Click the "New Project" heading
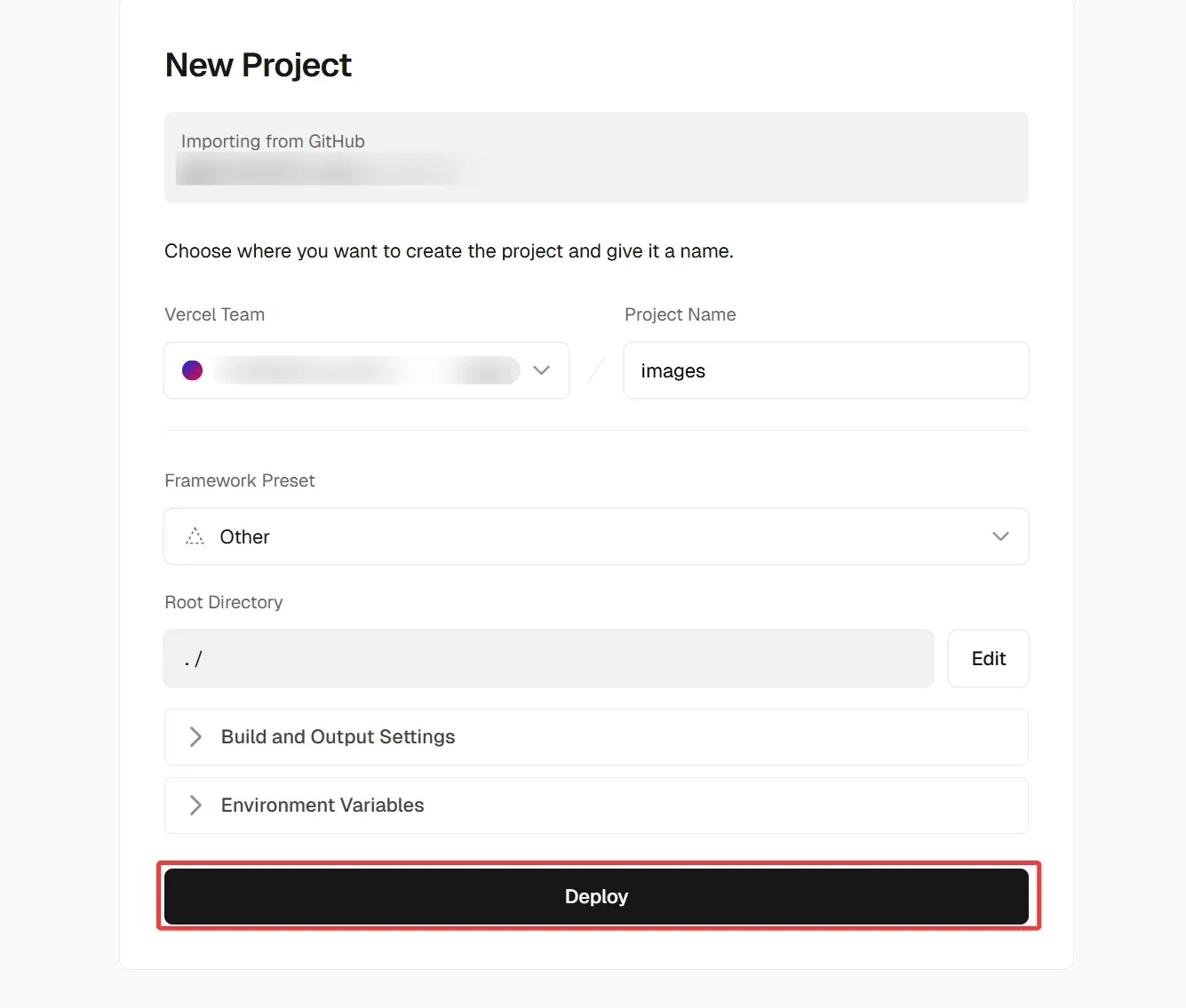This screenshot has height=1008, width=1186. tap(259, 65)
